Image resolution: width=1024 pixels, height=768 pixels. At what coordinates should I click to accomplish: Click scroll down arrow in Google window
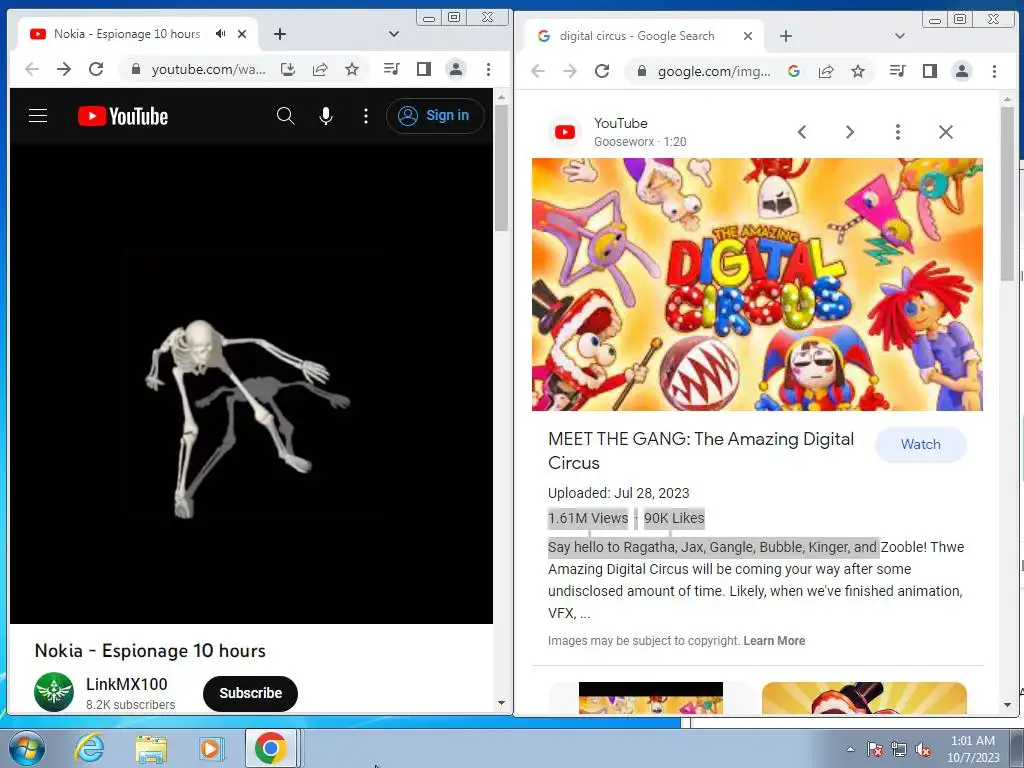click(x=1007, y=705)
